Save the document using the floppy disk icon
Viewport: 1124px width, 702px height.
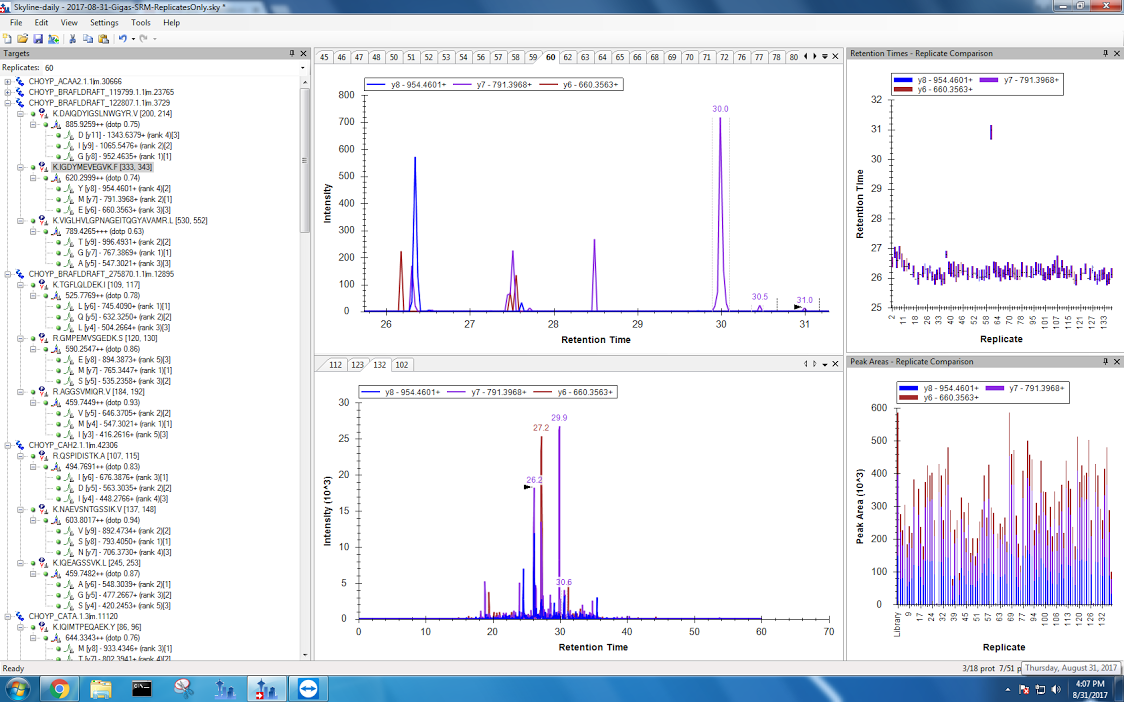tap(37, 39)
